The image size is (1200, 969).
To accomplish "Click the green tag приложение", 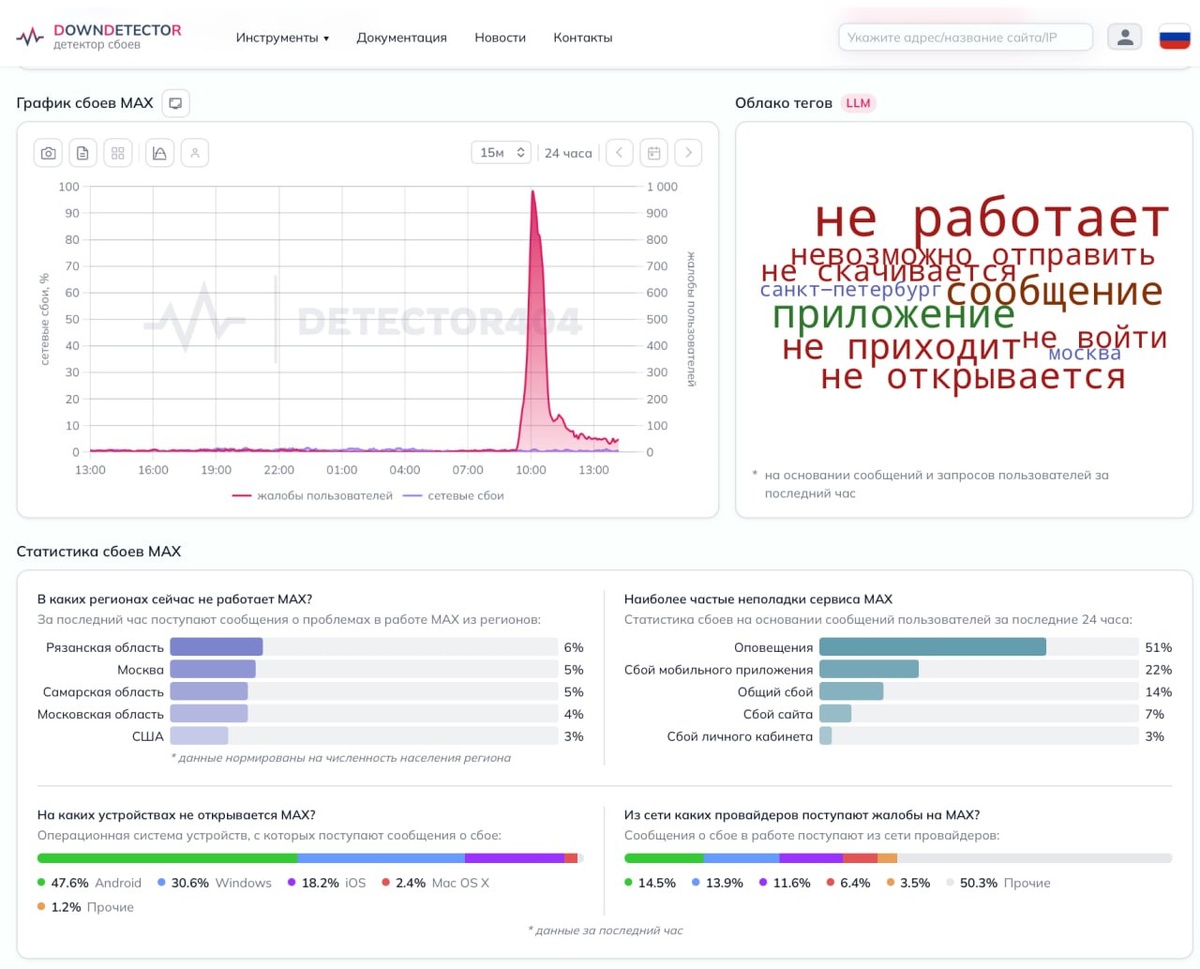I will pos(893,315).
